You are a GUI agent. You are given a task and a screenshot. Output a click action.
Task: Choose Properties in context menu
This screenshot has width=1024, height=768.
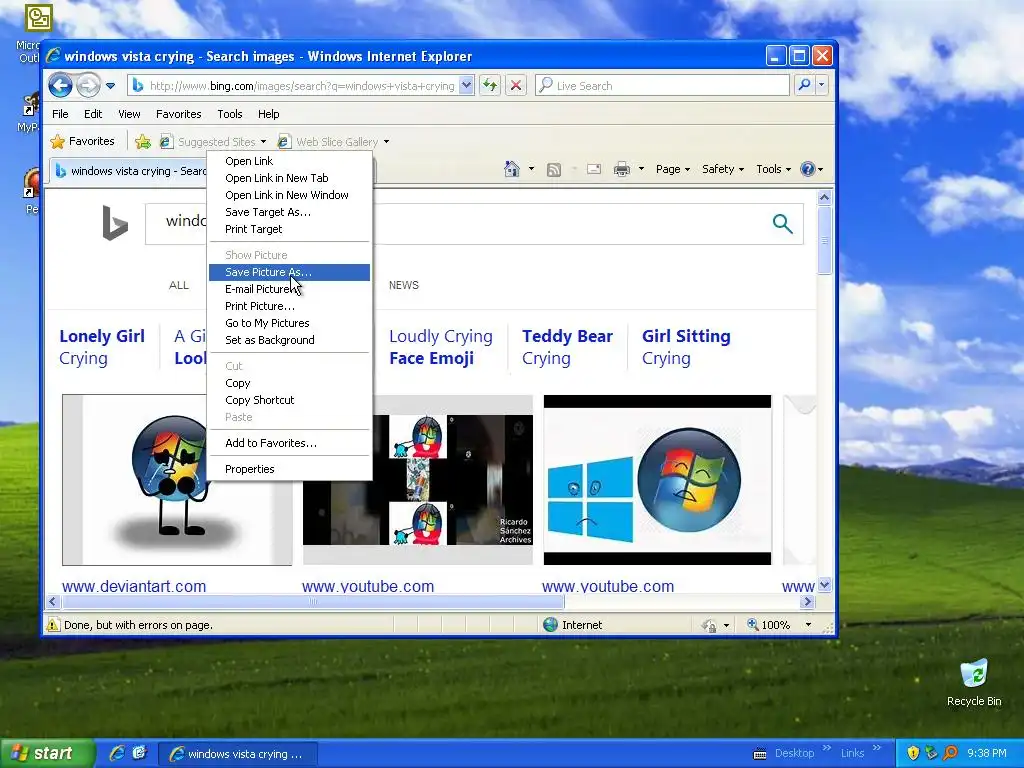pyautogui.click(x=289, y=469)
